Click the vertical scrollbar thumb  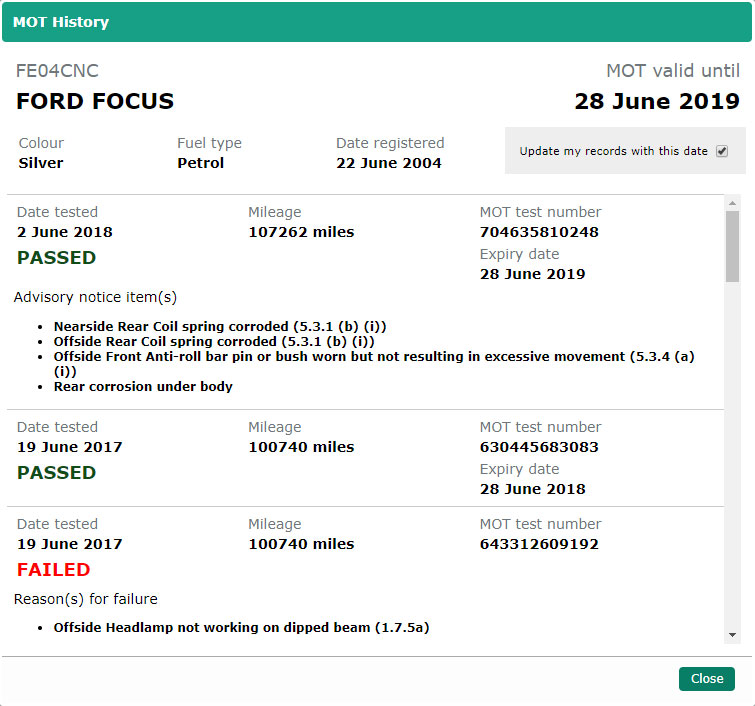(733, 245)
